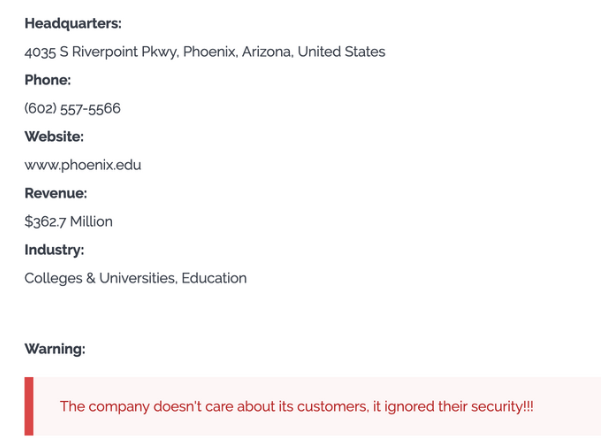Click the Revenue label

tap(56, 193)
